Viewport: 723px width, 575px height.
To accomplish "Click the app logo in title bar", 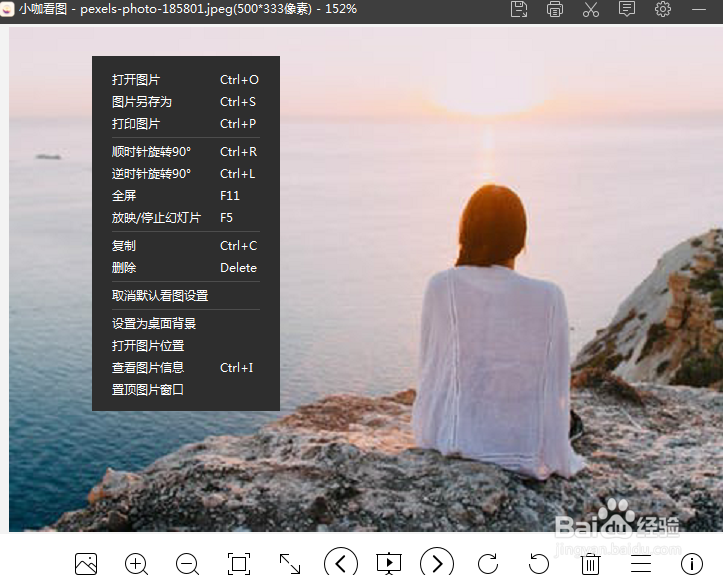I will pos(6,9).
